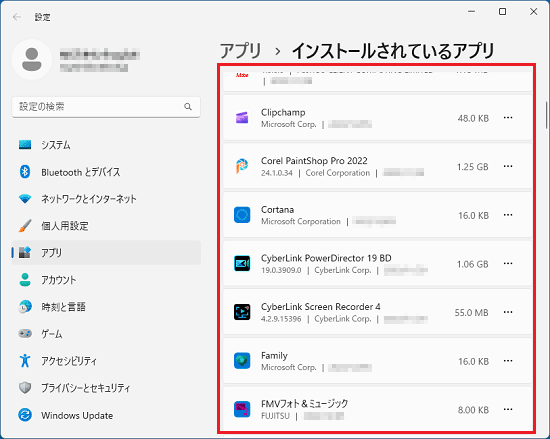This screenshot has width=550, height=439.
Task: Click the 8.00 KB size value
Action: pos(473,410)
